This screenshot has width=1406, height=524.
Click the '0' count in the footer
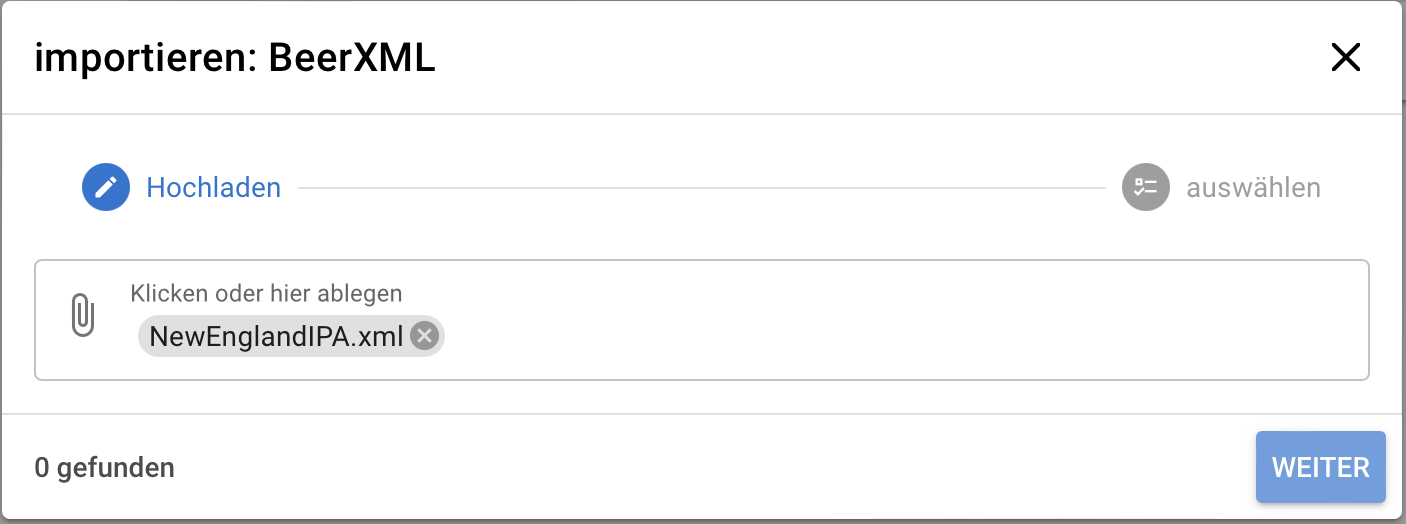[42, 467]
